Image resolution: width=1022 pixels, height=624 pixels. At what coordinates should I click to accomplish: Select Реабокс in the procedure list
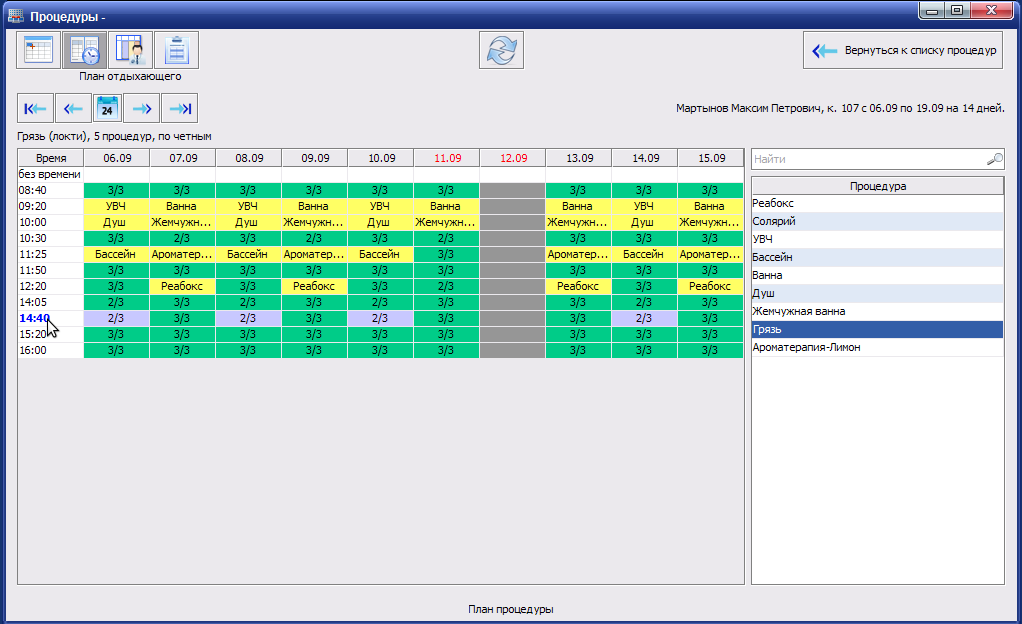pyautogui.click(x=877, y=203)
